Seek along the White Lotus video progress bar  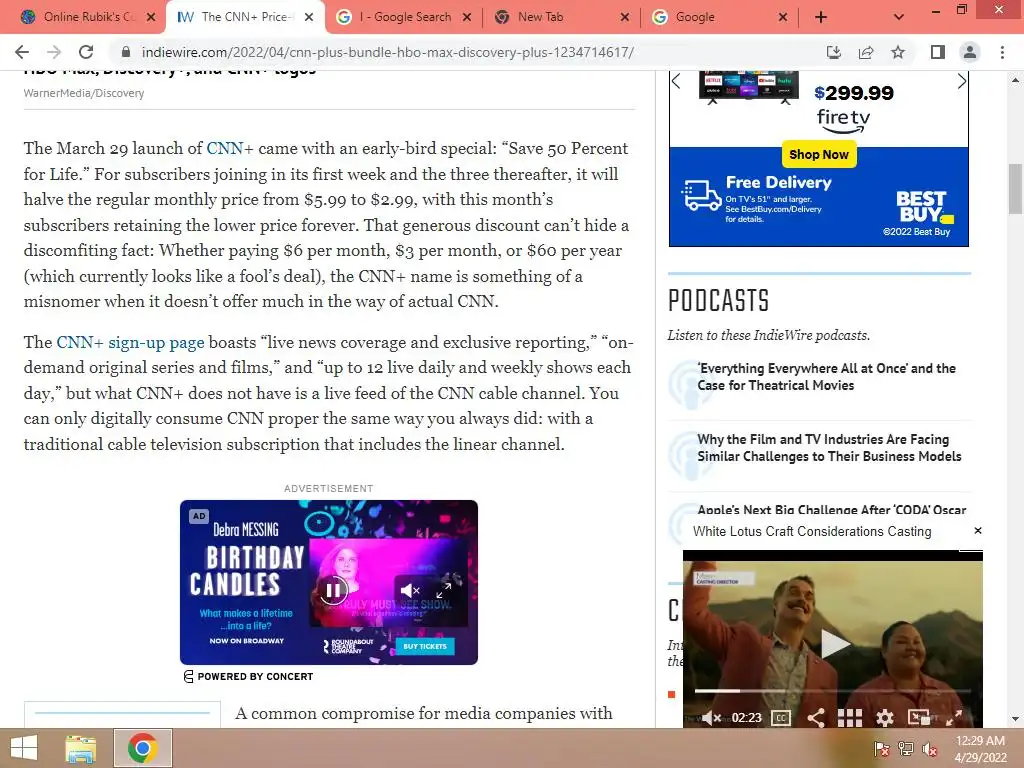pyautogui.click(x=833, y=690)
